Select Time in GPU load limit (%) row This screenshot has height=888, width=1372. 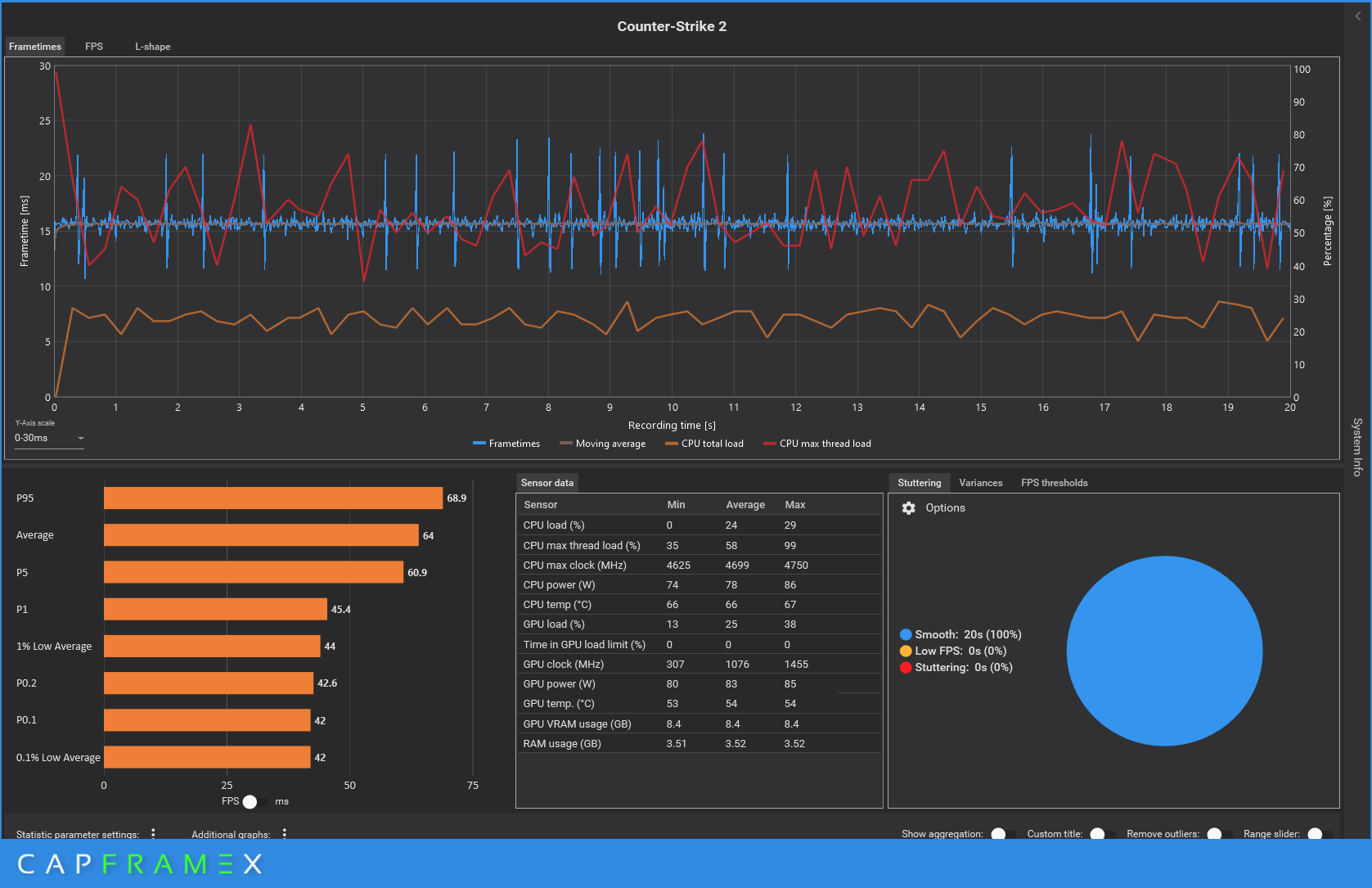[x=699, y=644]
